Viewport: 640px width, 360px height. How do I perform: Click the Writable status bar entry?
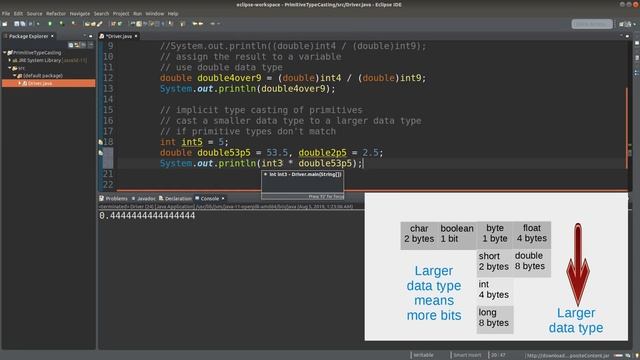tap(423, 355)
